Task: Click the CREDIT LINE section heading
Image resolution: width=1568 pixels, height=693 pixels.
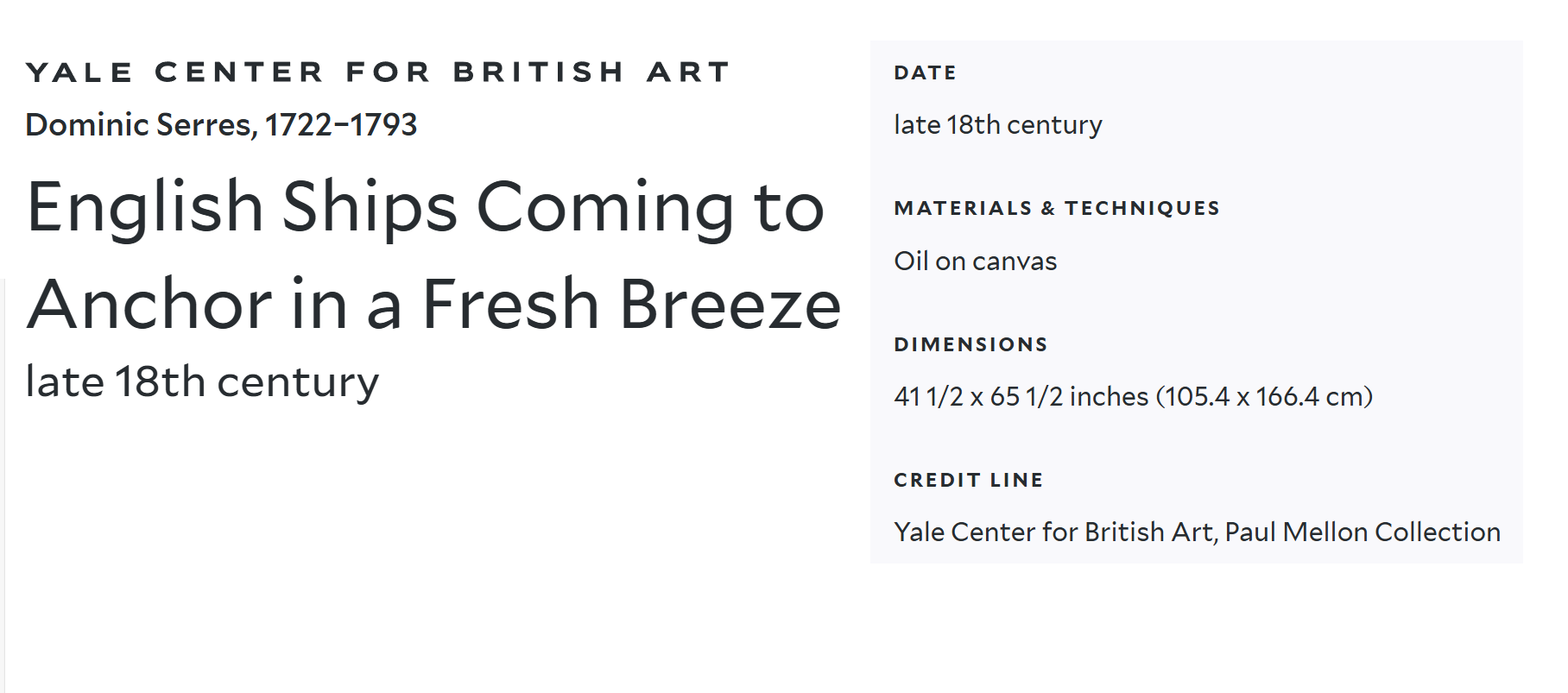Action: pos(968,481)
